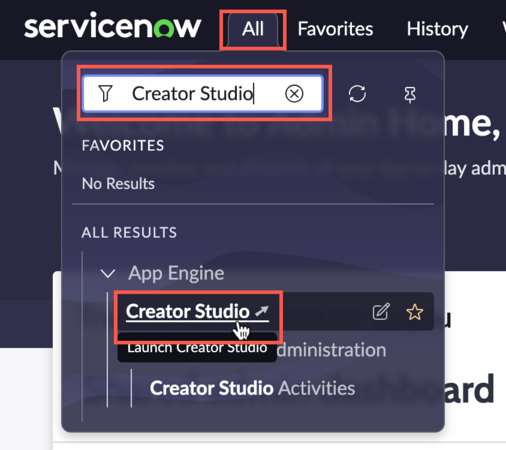Click the Creator Studio filter input field
This screenshot has height=450, width=506.
pos(203,93)
